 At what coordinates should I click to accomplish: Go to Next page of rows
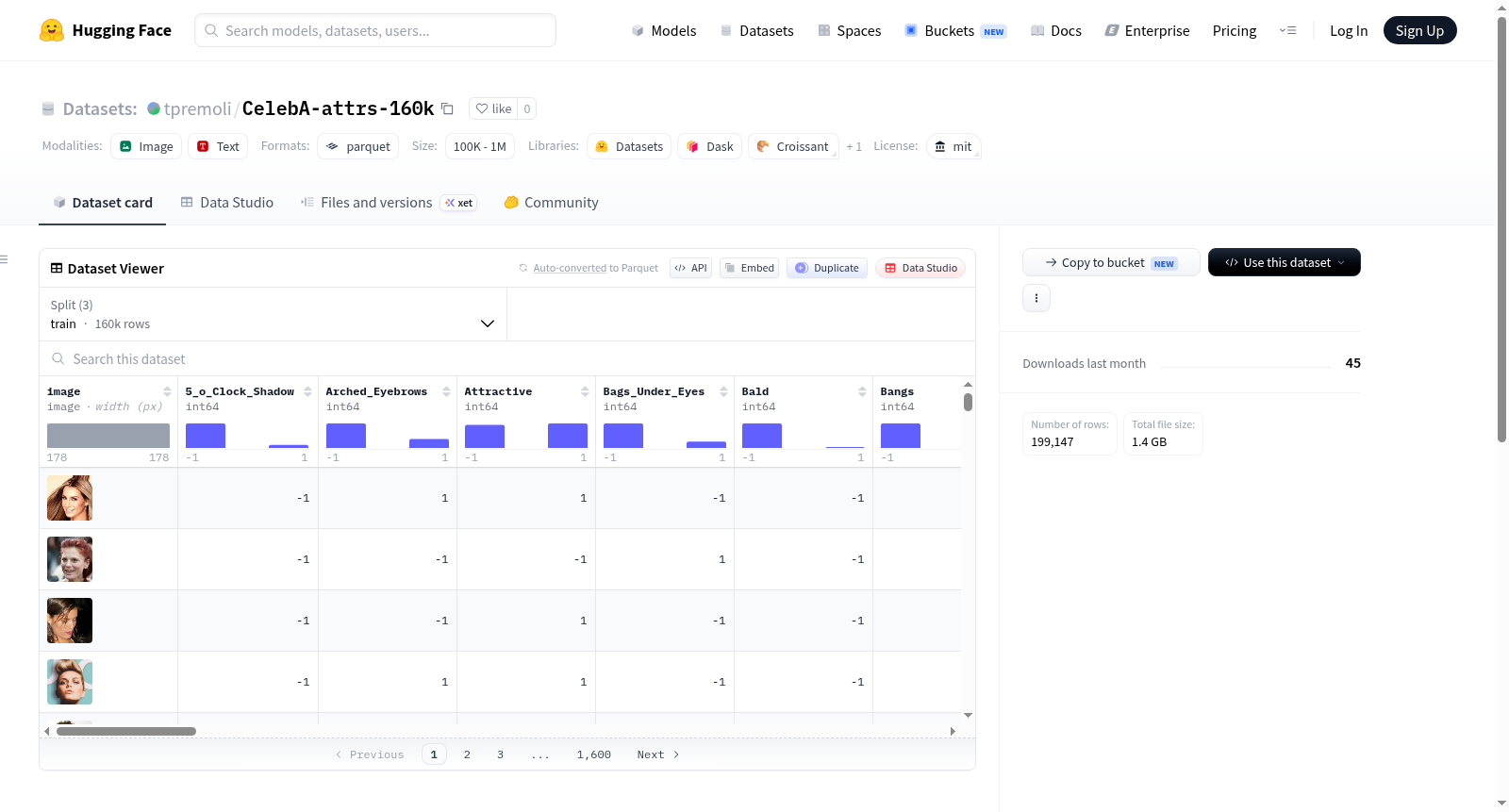658,754
